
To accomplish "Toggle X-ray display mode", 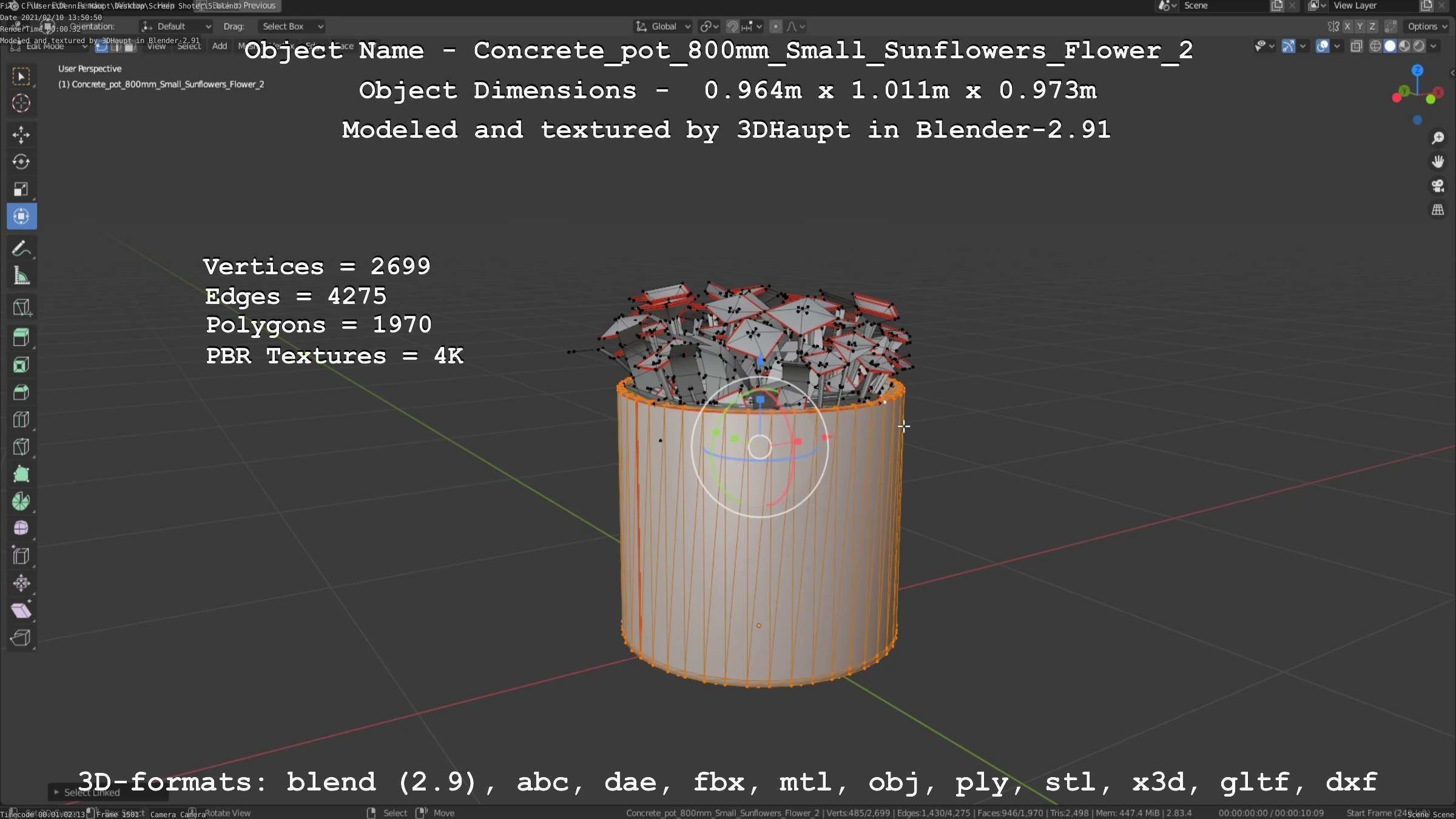I will tap(1357, 46).
